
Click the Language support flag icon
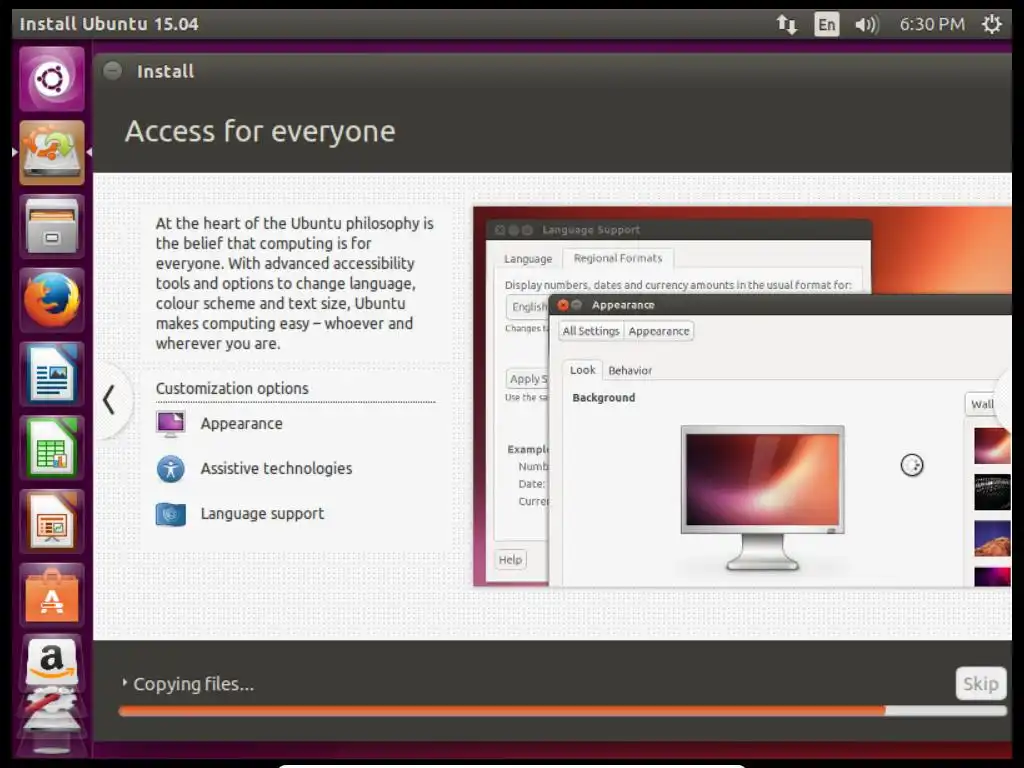(170, 514)
